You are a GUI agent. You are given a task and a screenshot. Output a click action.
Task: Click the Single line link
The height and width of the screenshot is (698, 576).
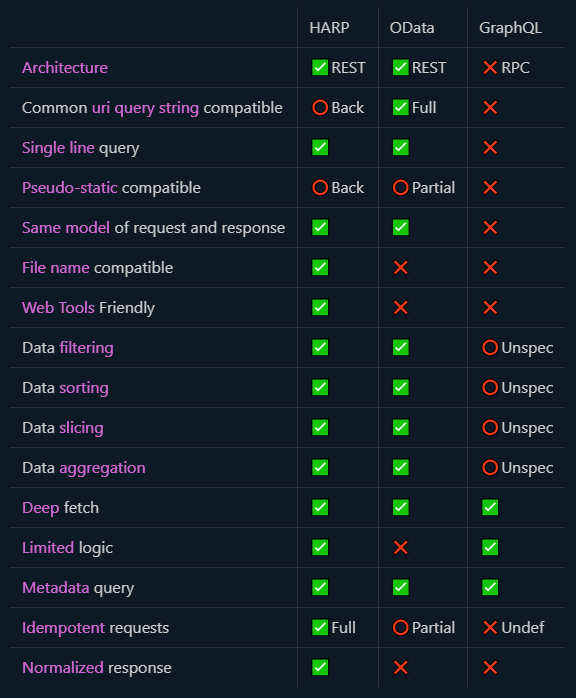click(58, 148)
